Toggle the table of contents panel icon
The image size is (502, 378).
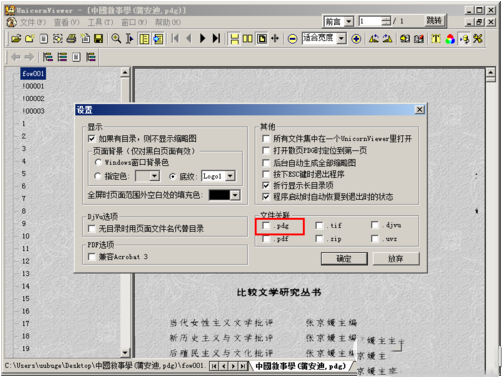(144, 39)
